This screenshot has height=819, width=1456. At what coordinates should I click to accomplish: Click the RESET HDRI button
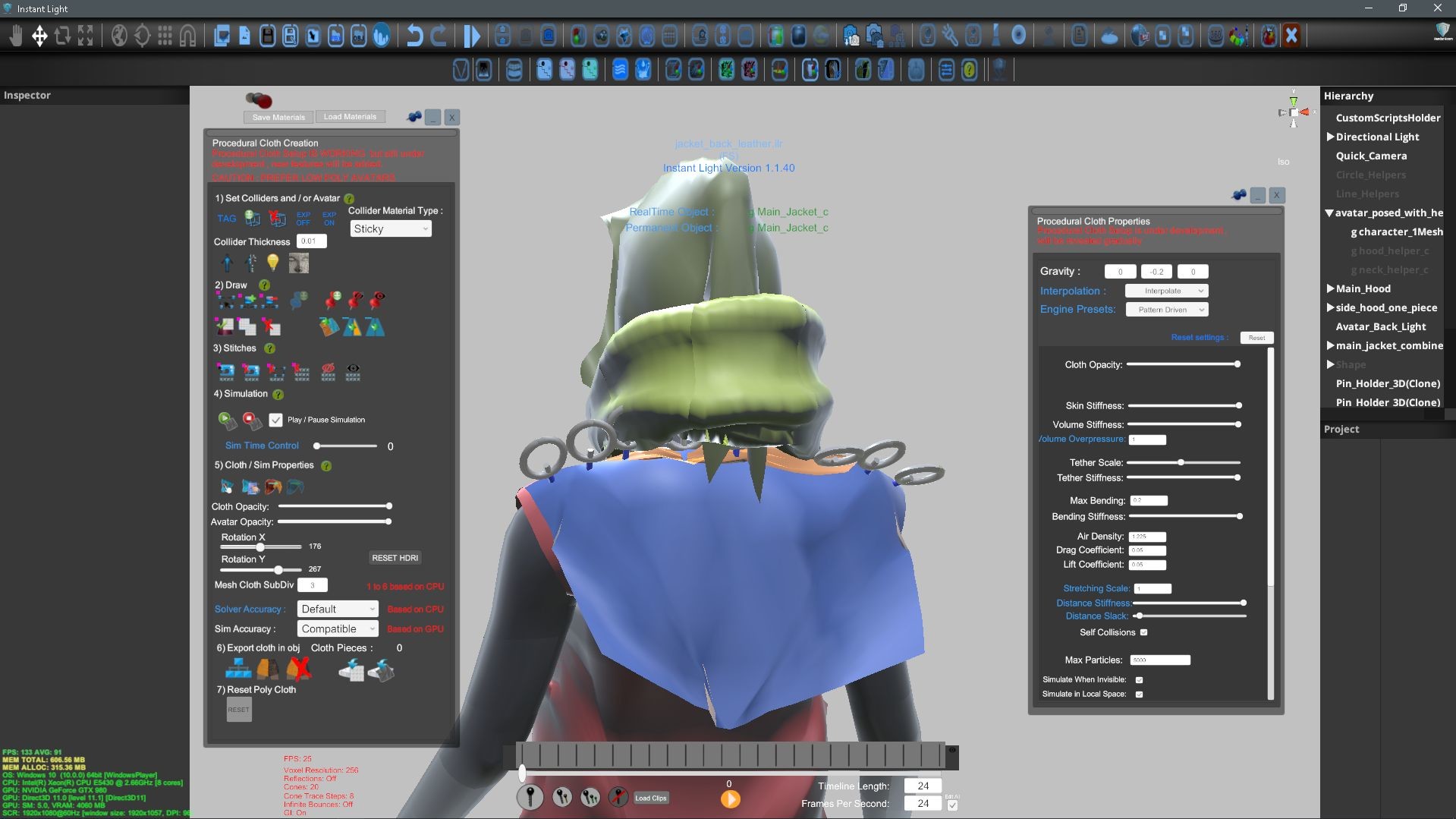click(x=395, y=557)
